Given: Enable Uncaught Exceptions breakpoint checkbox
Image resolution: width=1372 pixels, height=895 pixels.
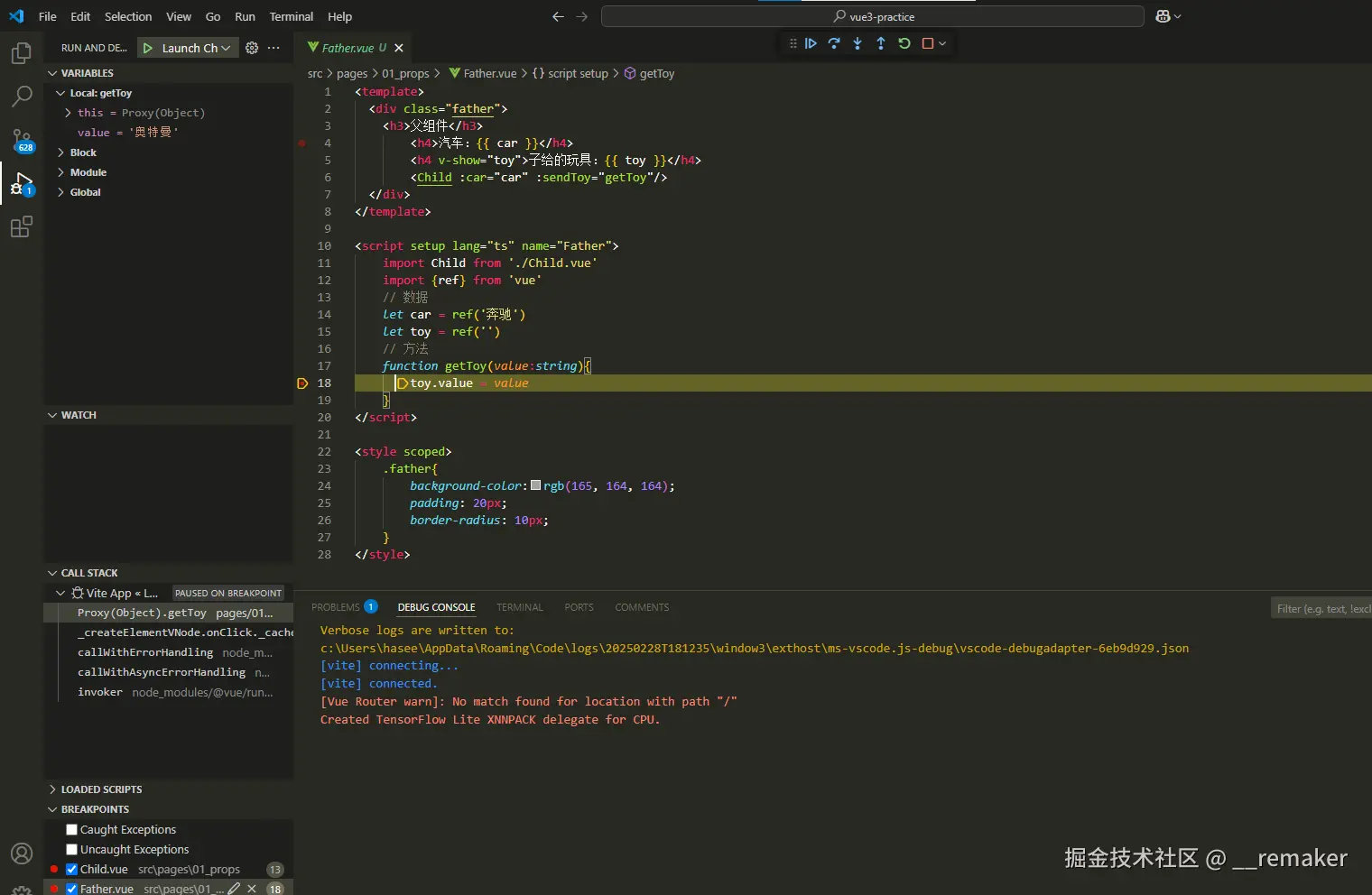Looking at the screenshot, I should pos(72,850).
